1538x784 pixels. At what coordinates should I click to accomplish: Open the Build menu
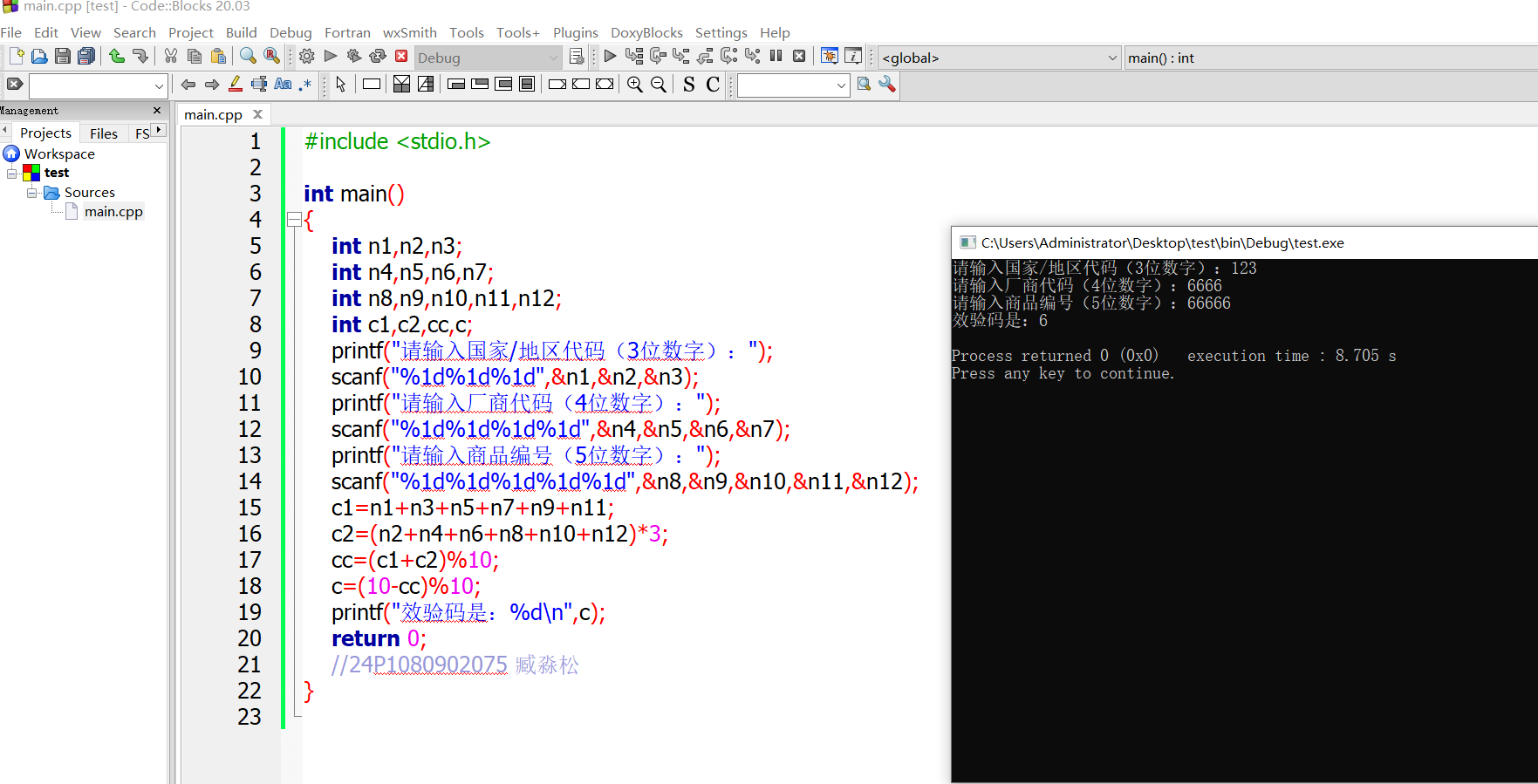click(242, 32)
